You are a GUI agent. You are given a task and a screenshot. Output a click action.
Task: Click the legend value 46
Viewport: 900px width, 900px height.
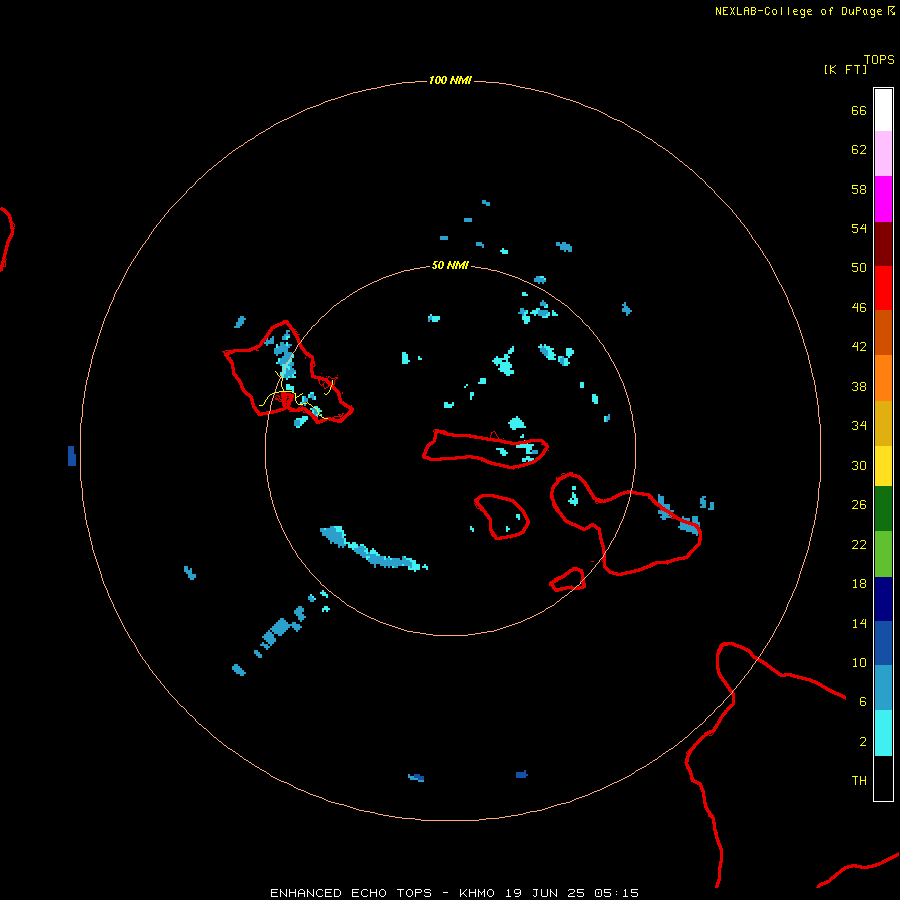859,308
